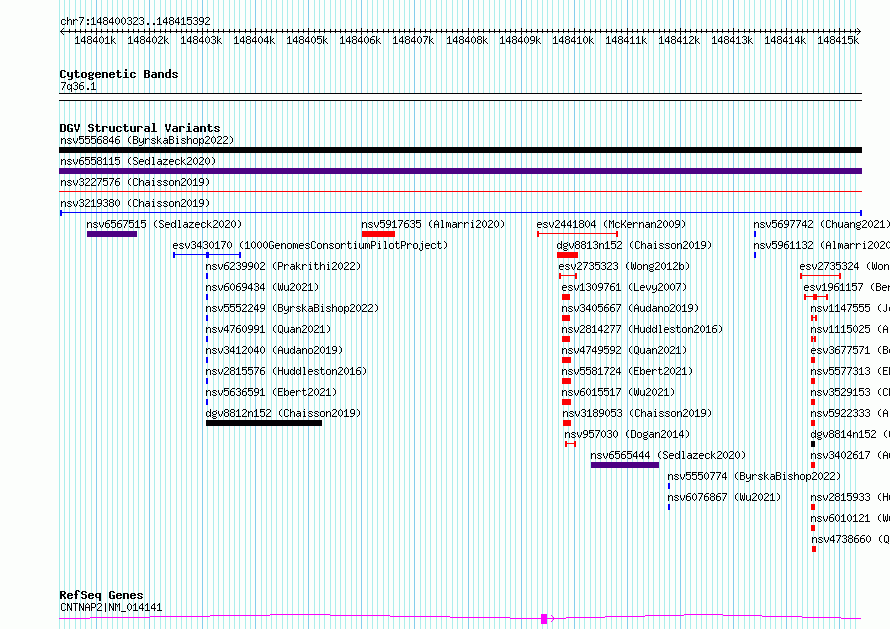Open dgv8812n152 (Chaisson2019) label

click(283, 413)
